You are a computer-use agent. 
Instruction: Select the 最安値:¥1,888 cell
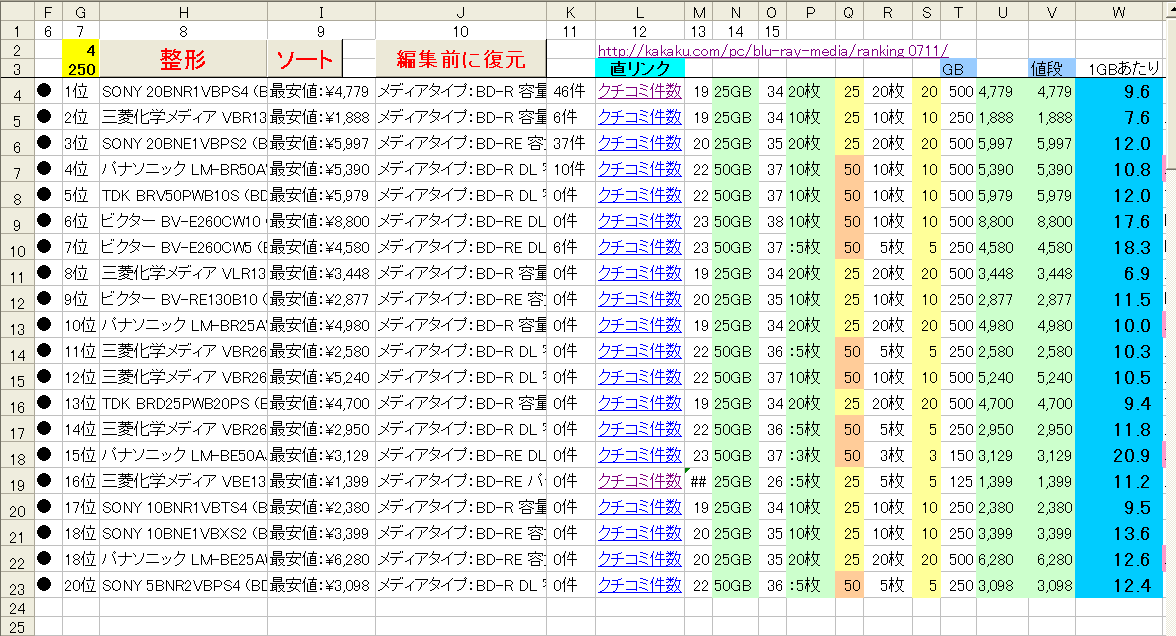tap(321, 118)
